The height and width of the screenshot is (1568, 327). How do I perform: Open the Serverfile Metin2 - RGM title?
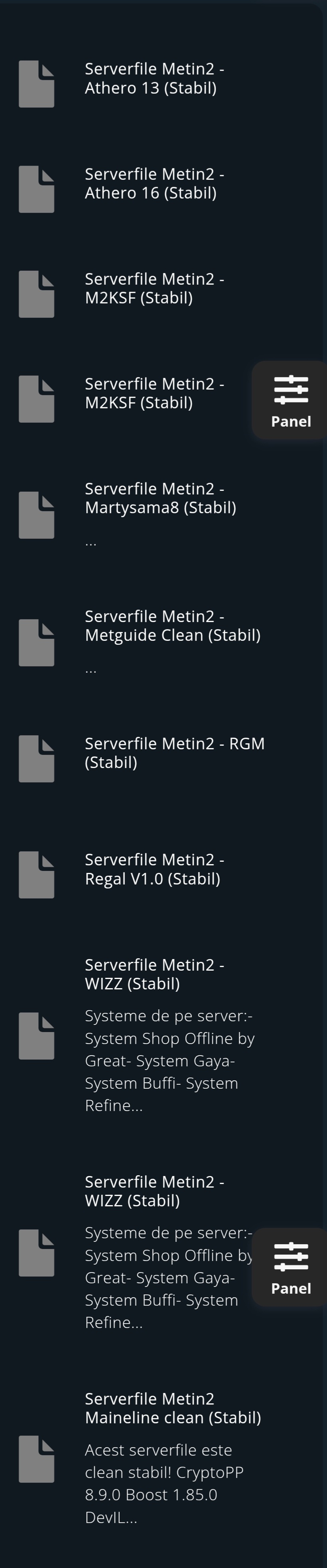174,753
